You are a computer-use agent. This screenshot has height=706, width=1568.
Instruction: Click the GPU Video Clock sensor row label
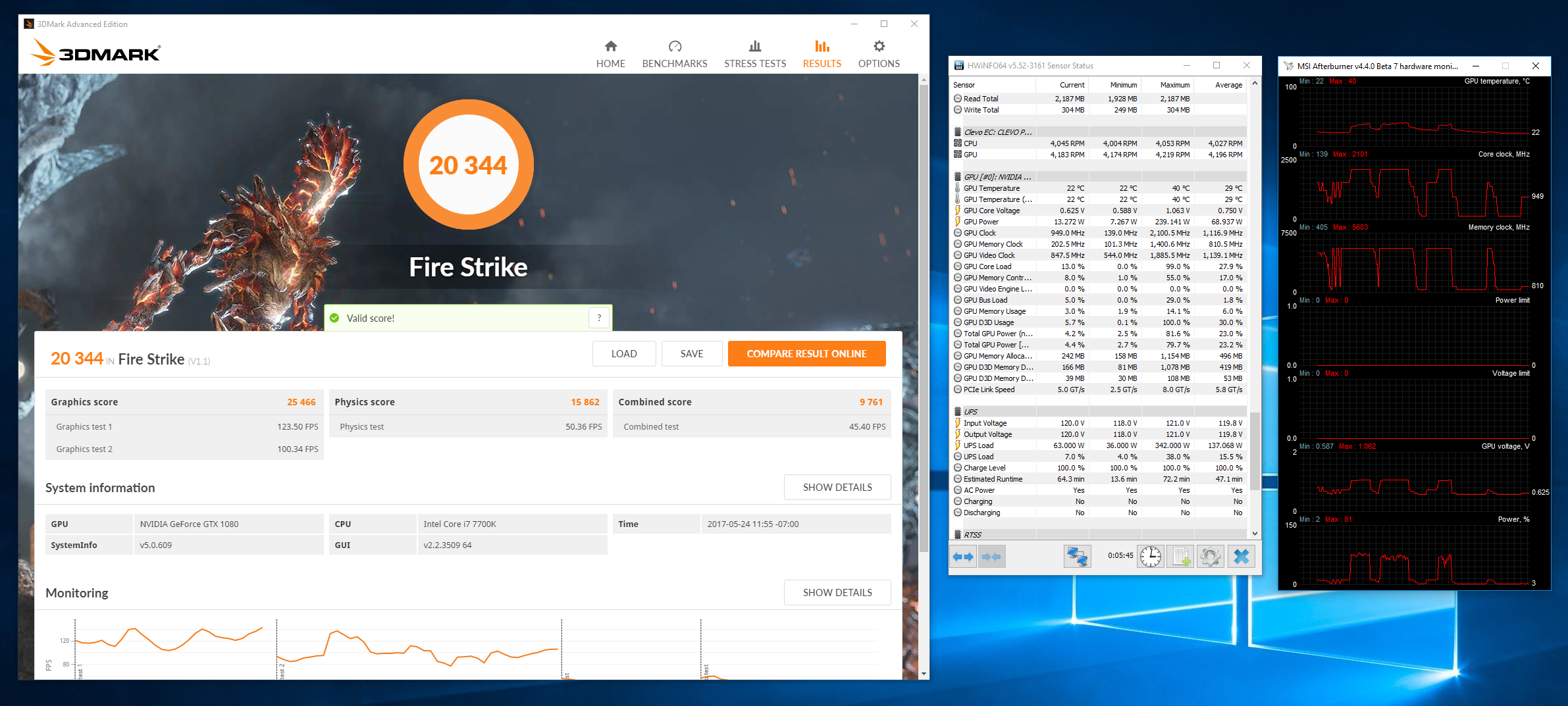pyautogui.click(x=989, y=255)
